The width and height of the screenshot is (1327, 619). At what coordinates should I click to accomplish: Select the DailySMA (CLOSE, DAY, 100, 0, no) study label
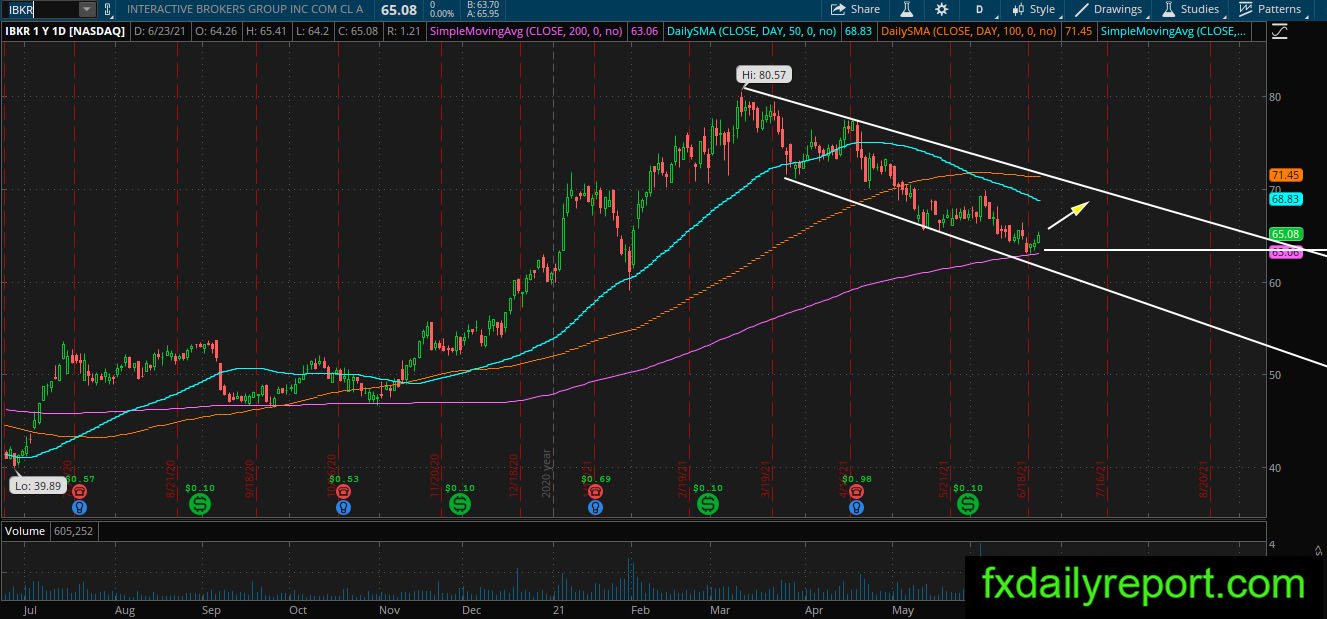coord(968,31)
